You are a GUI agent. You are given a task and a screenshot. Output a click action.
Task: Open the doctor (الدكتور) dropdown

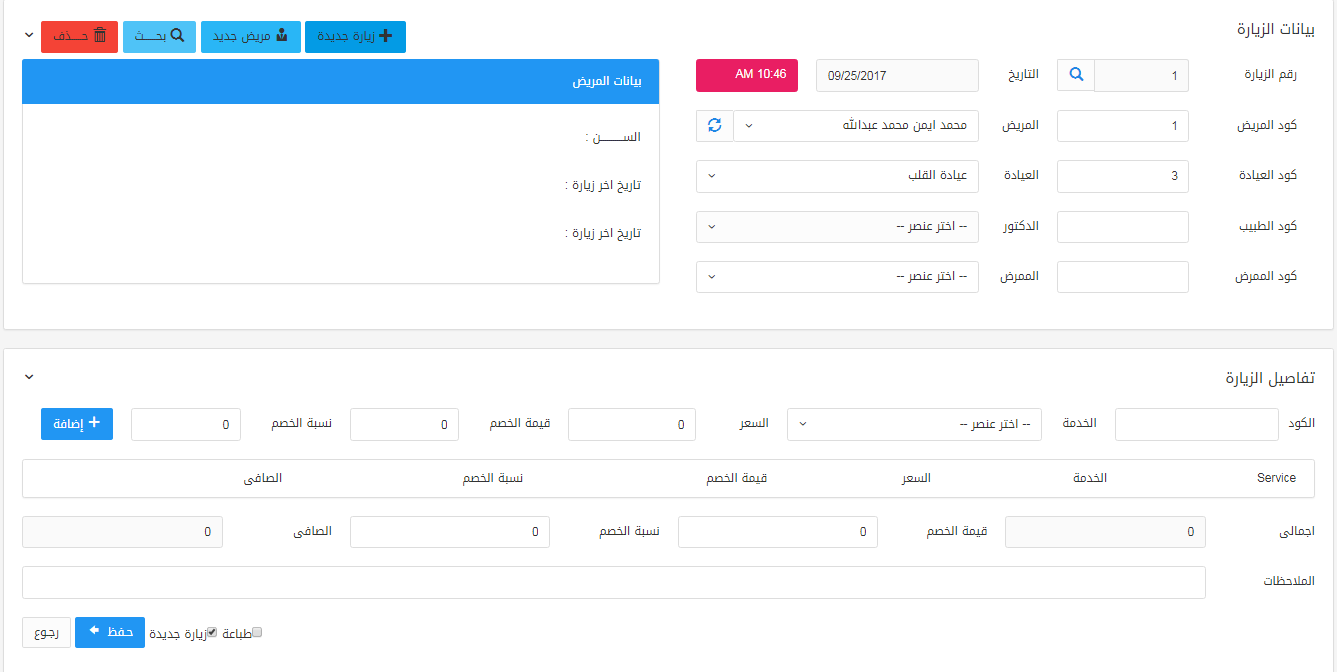837,227
